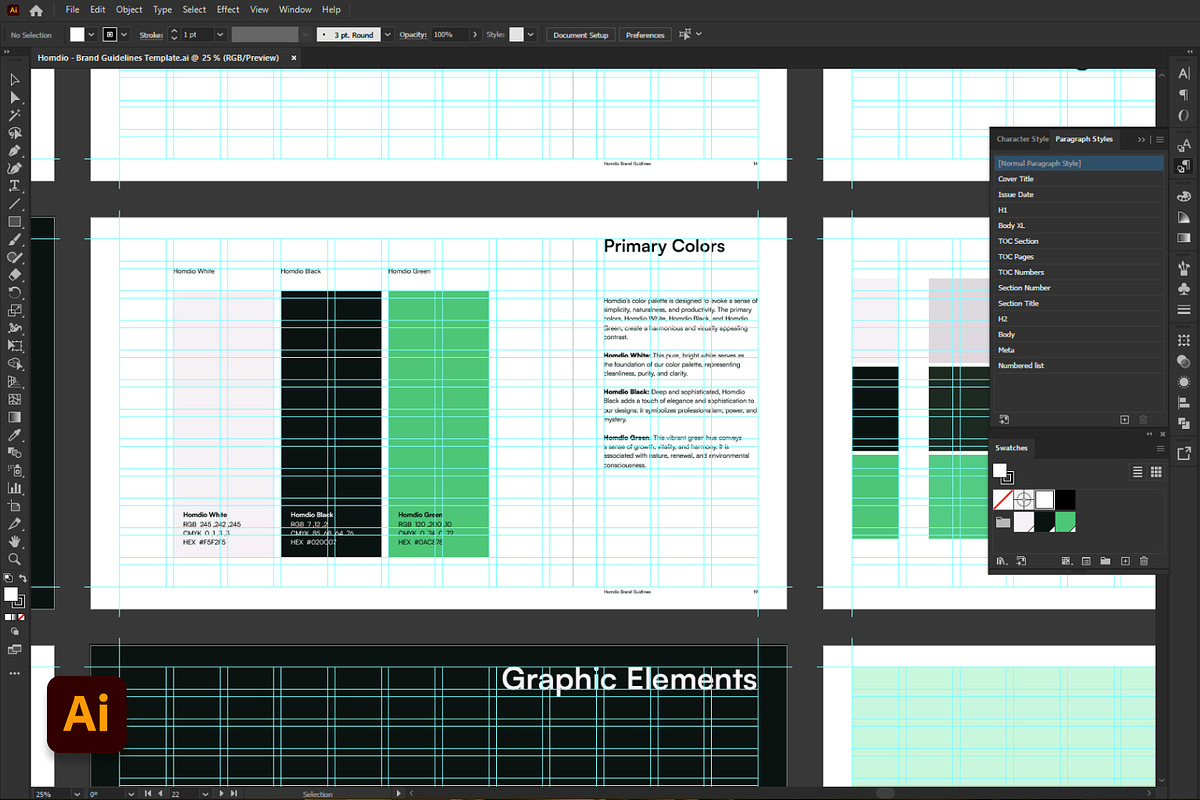Open the File menu
Viewport: 1200px width, 800px height.
pyautogui.click(x=72, y=10)
